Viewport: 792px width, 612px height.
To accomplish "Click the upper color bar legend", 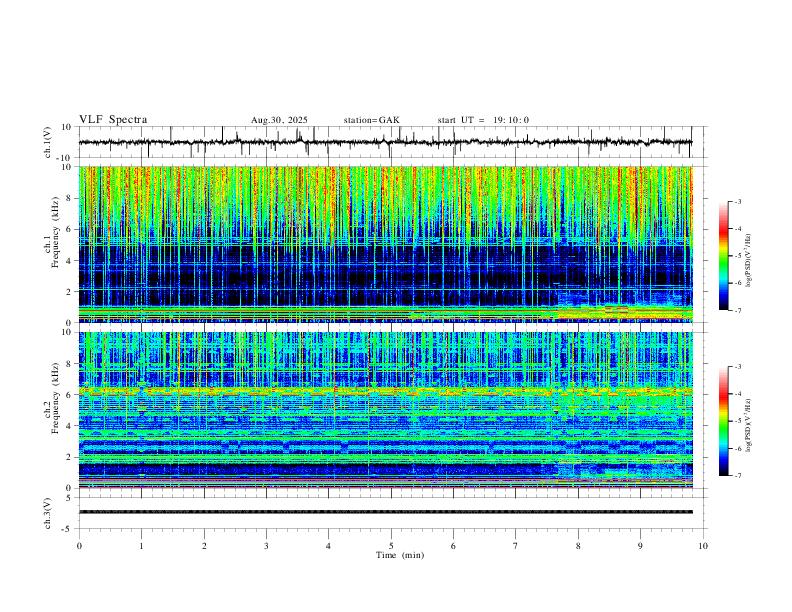I will tap(724, 256).
